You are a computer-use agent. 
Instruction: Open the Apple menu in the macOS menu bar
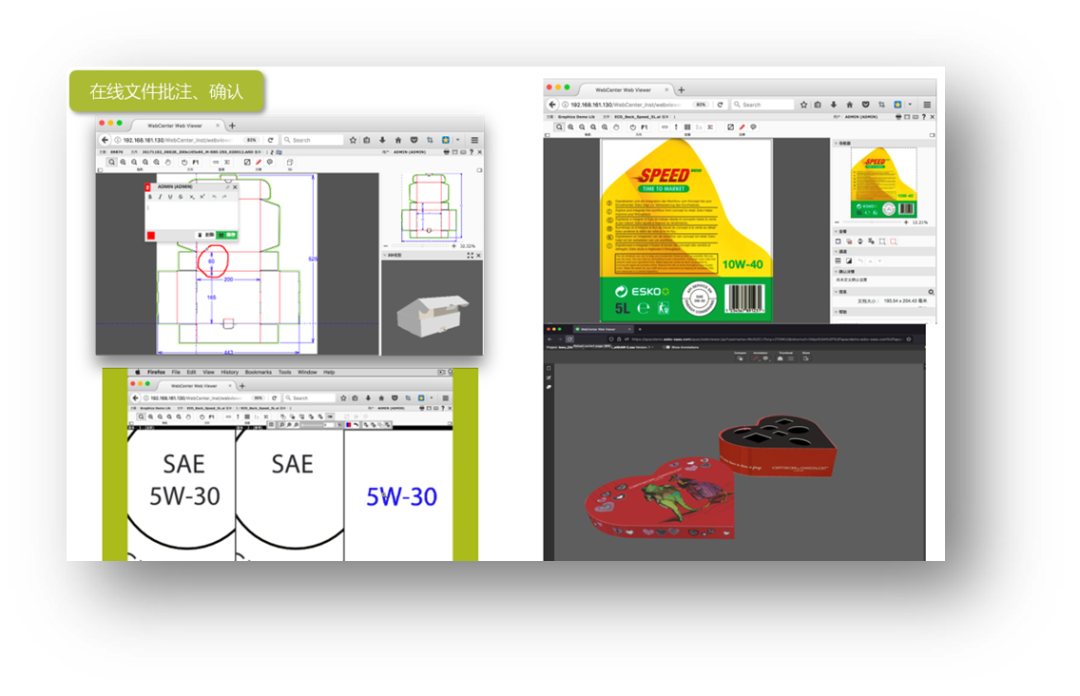pos(138,372)
